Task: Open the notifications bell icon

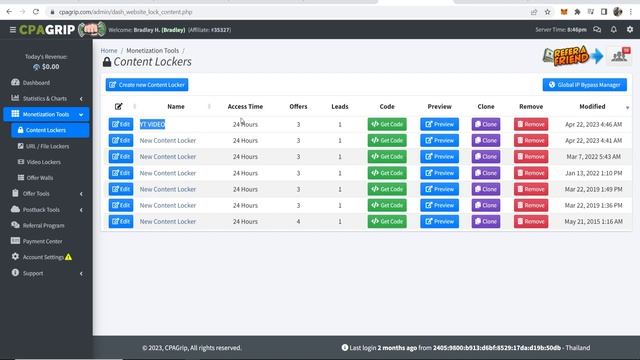Action: pos(613,29)
